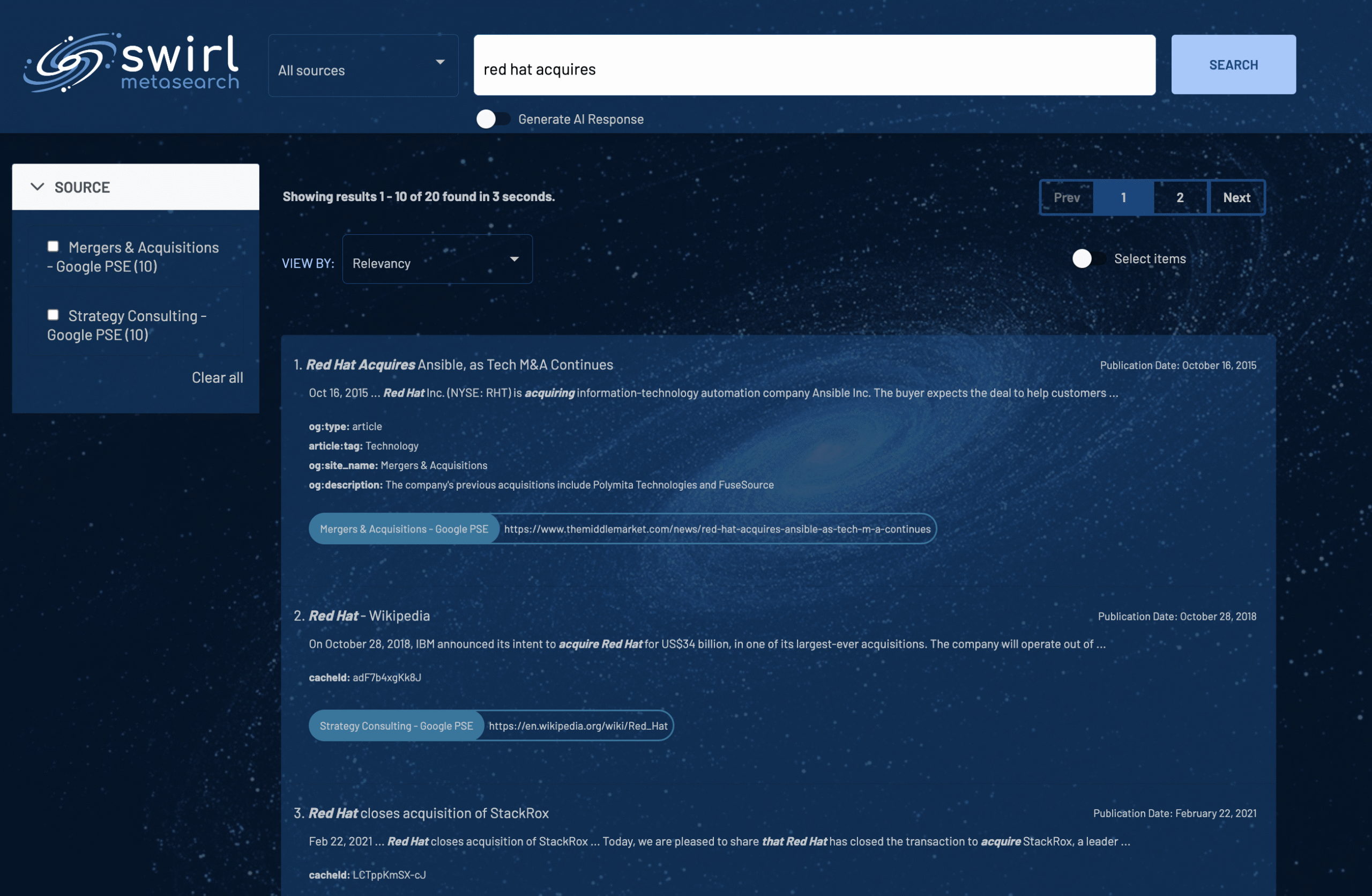Click the Next pagination button
Viewport: 1372px width, 896px height.
click(x=1236, y=198)
